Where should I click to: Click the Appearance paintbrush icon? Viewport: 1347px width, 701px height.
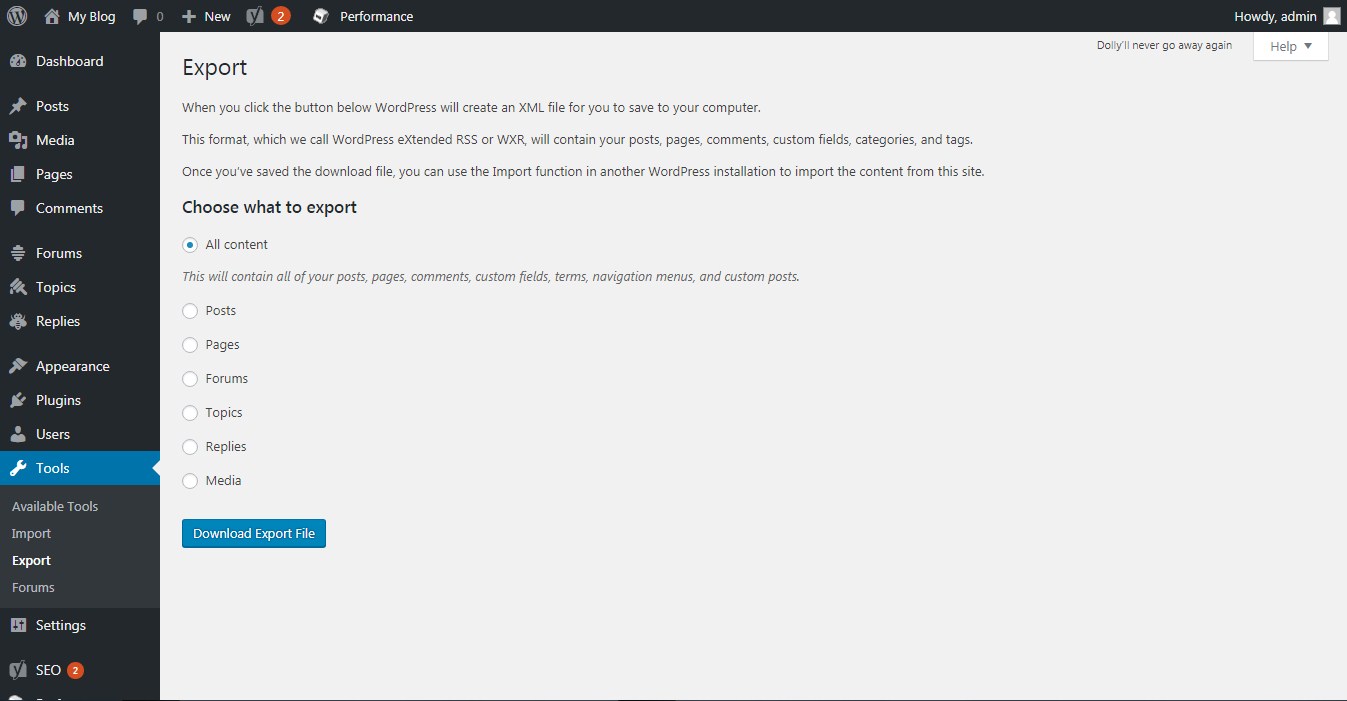click(x=18, y=366)
